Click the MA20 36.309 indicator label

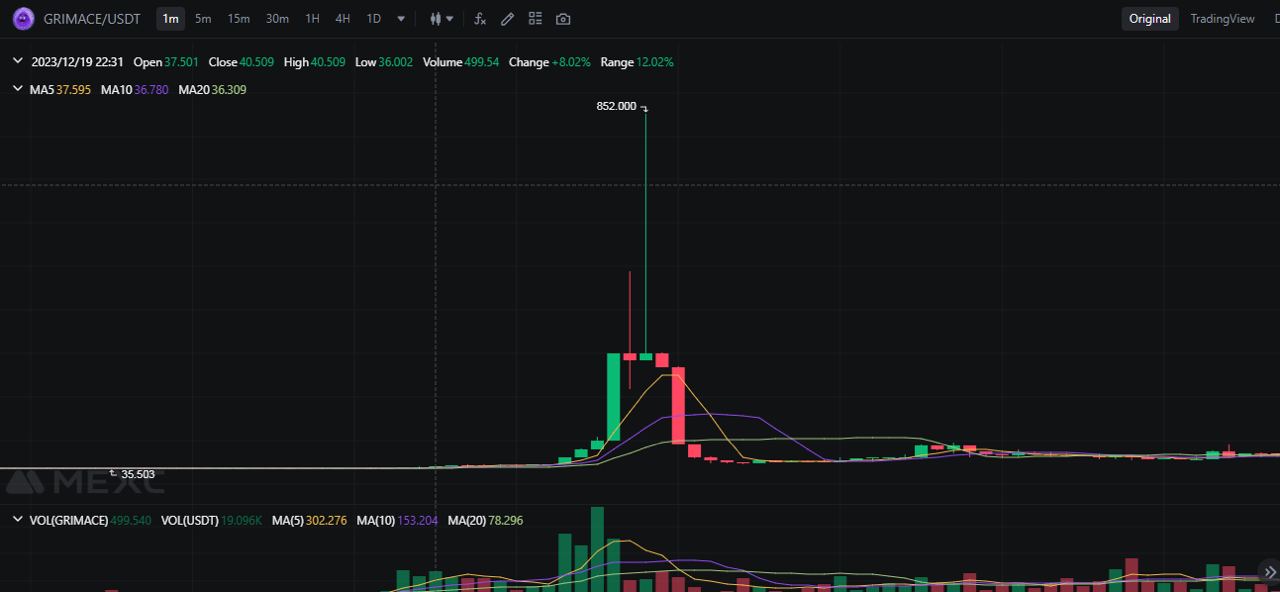(x=213, y=90)
